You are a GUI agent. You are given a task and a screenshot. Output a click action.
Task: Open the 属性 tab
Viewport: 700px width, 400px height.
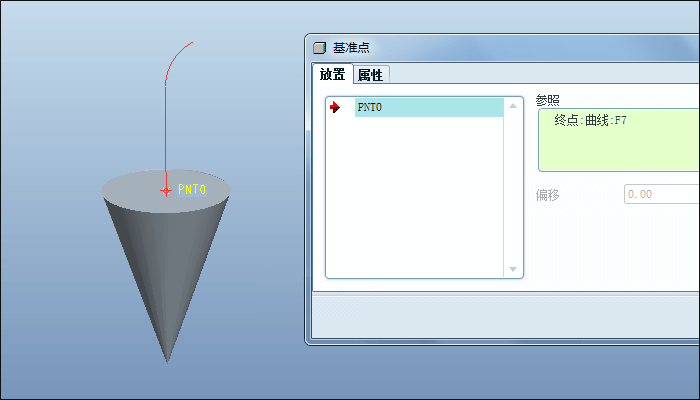click(371, 75)
